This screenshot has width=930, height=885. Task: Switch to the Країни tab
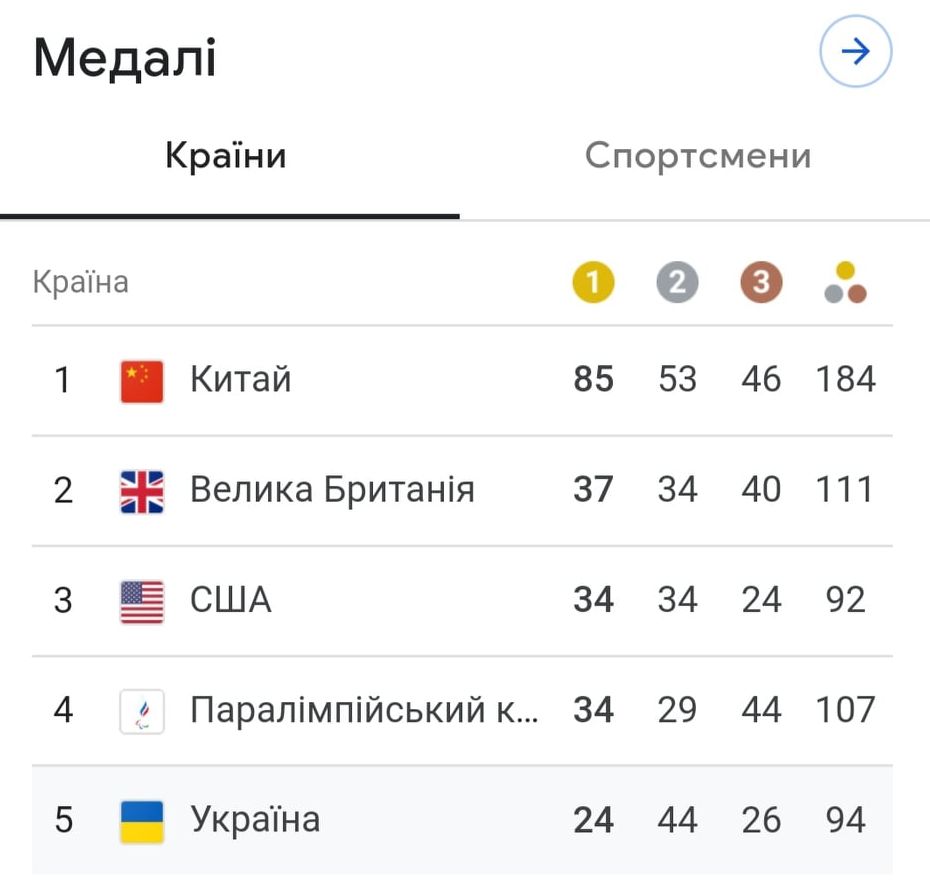[x=226, y=157]
